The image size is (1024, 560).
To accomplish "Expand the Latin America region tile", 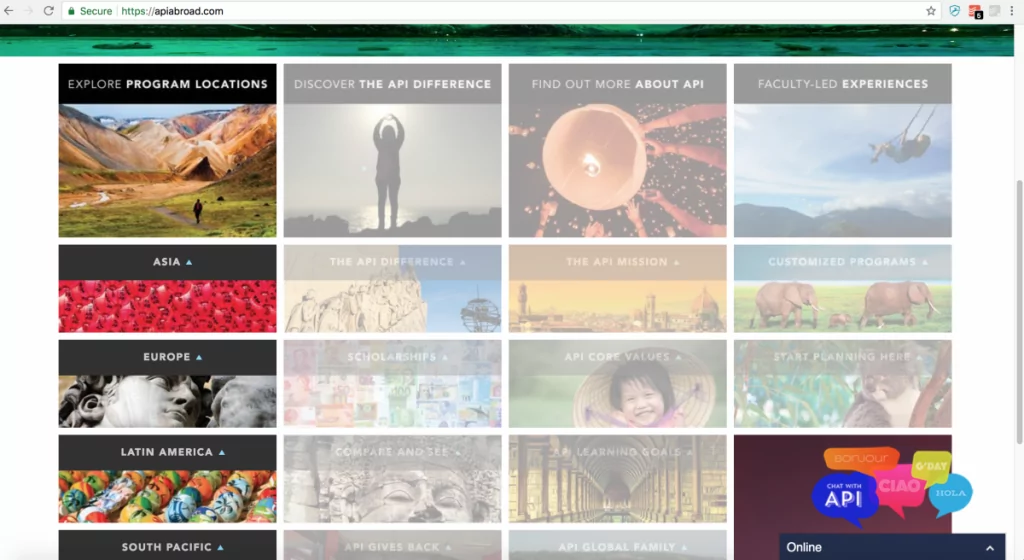I will click(x=167, y=479).
